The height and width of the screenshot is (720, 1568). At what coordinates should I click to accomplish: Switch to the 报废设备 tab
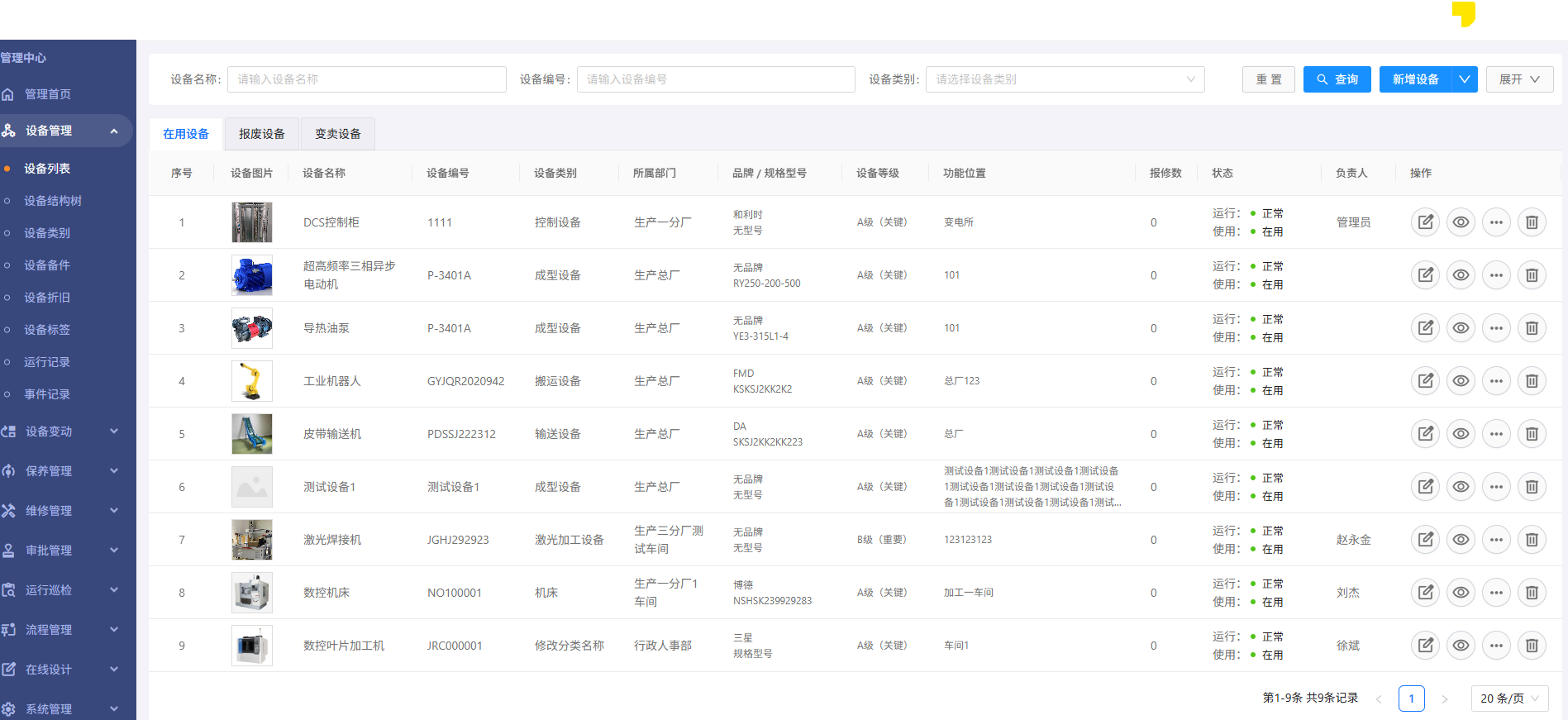[x=262, y=134]
